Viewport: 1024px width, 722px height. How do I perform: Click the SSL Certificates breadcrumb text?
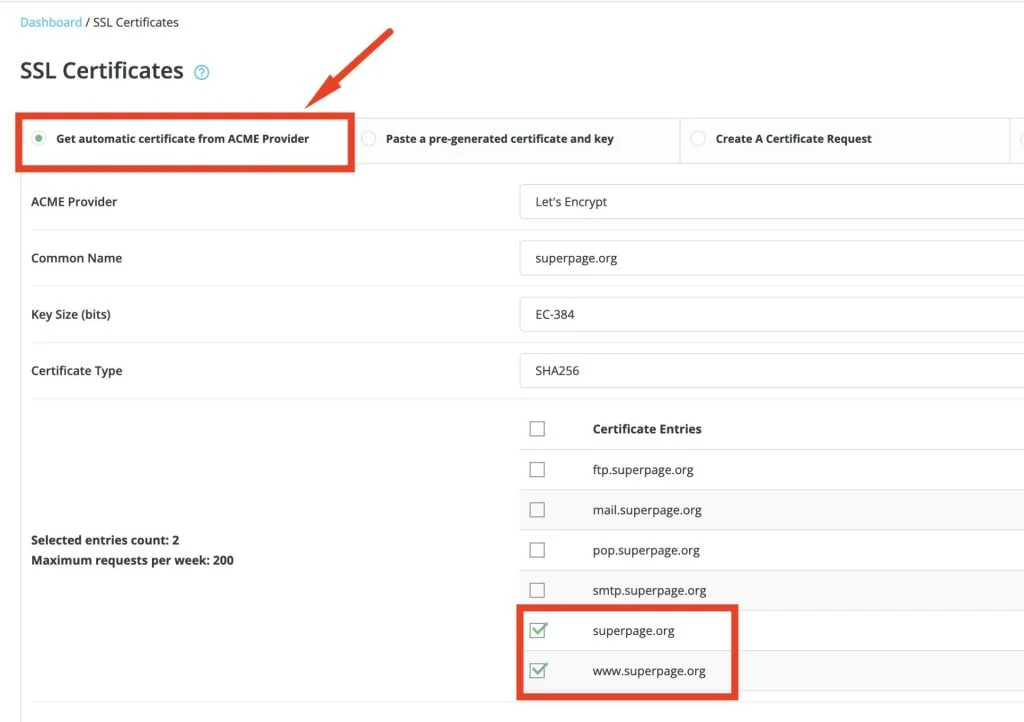click(x=136, y=22)
